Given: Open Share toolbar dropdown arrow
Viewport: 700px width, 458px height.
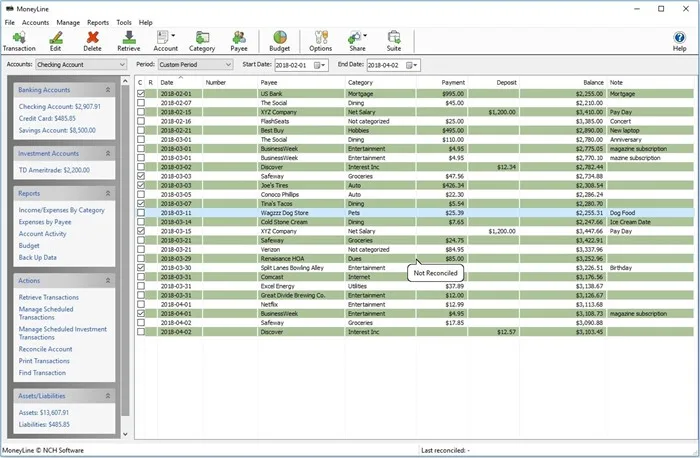Looking at the screenshot, I should (365, 36).
